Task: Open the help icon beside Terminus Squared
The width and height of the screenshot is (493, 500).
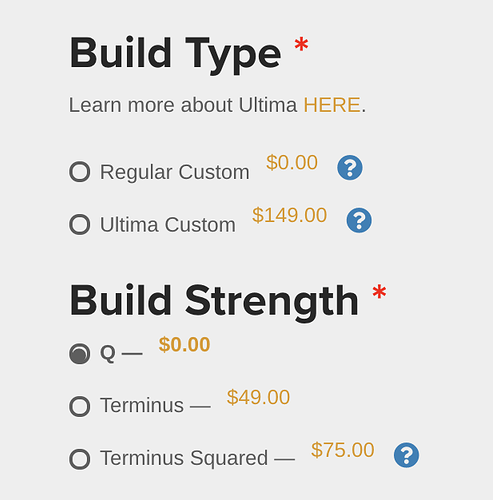Action: tap(406, 455)
